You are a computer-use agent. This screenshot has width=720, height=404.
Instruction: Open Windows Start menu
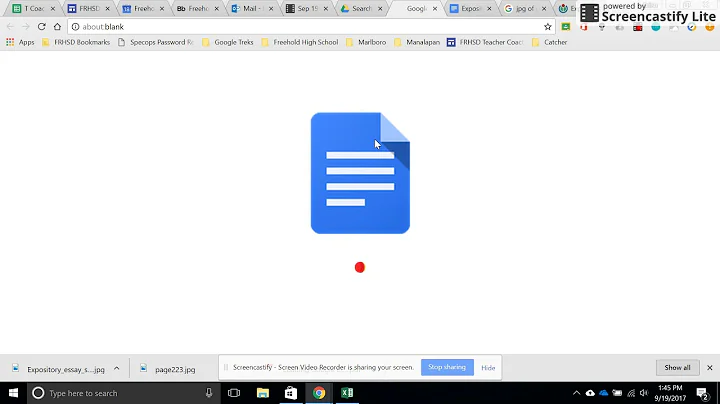pyautogui.click(x=13, y=393)
